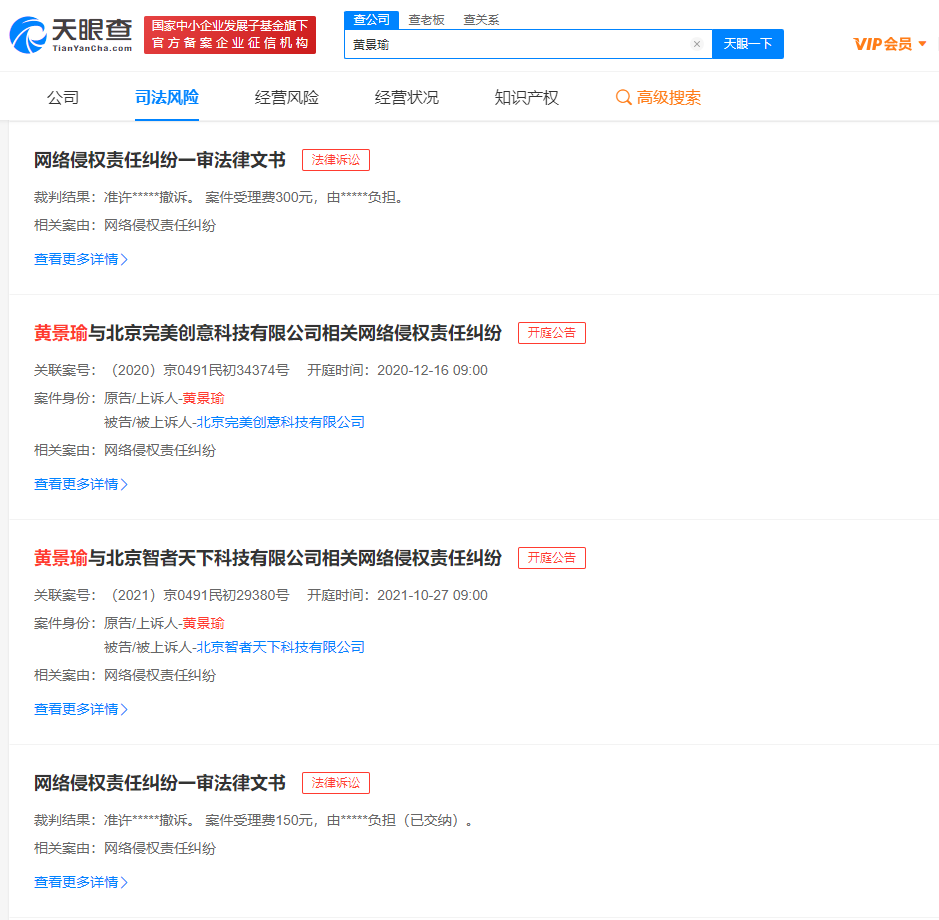
Task: Open the 知识产权 tab
Action: tap(526, 98)
